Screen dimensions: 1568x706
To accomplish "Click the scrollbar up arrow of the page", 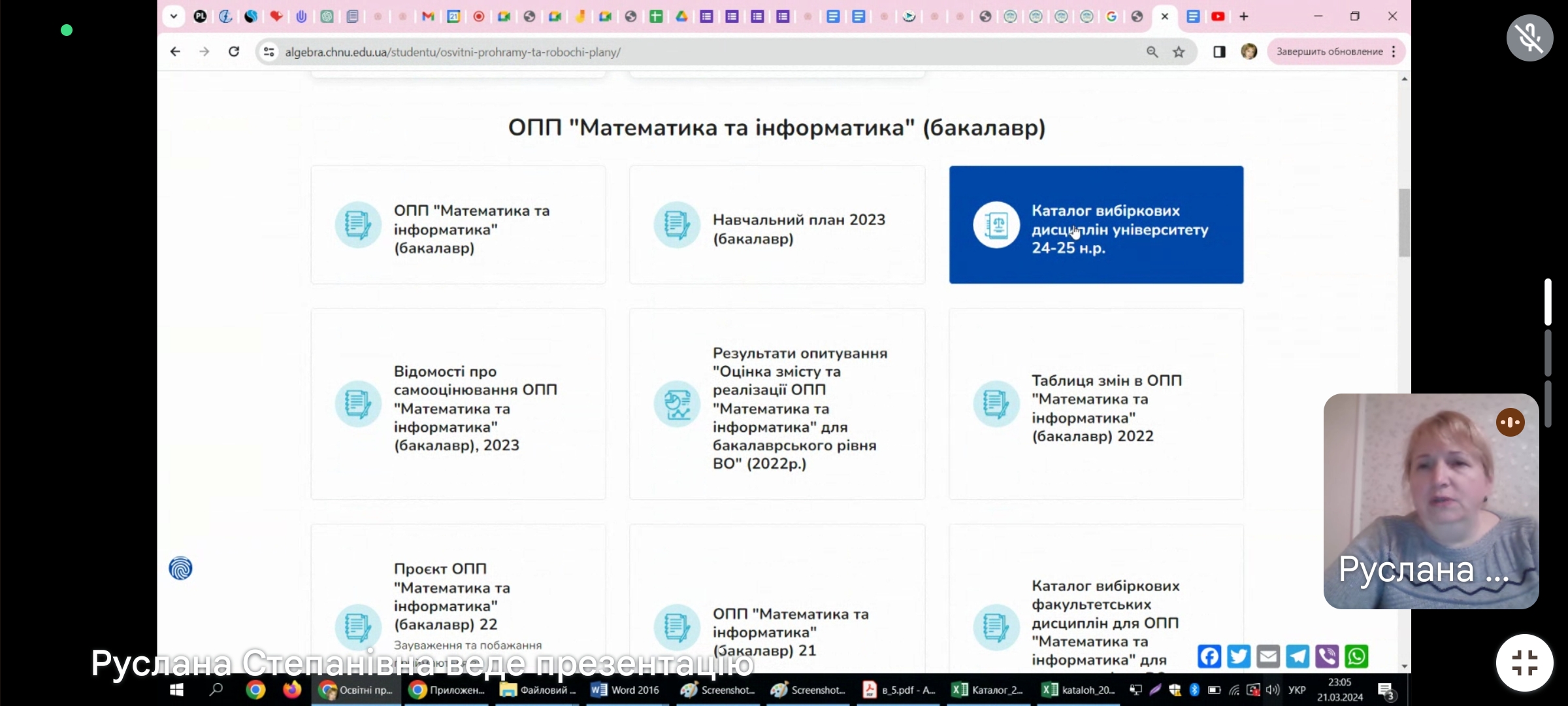I will [x=1404, y=79].
